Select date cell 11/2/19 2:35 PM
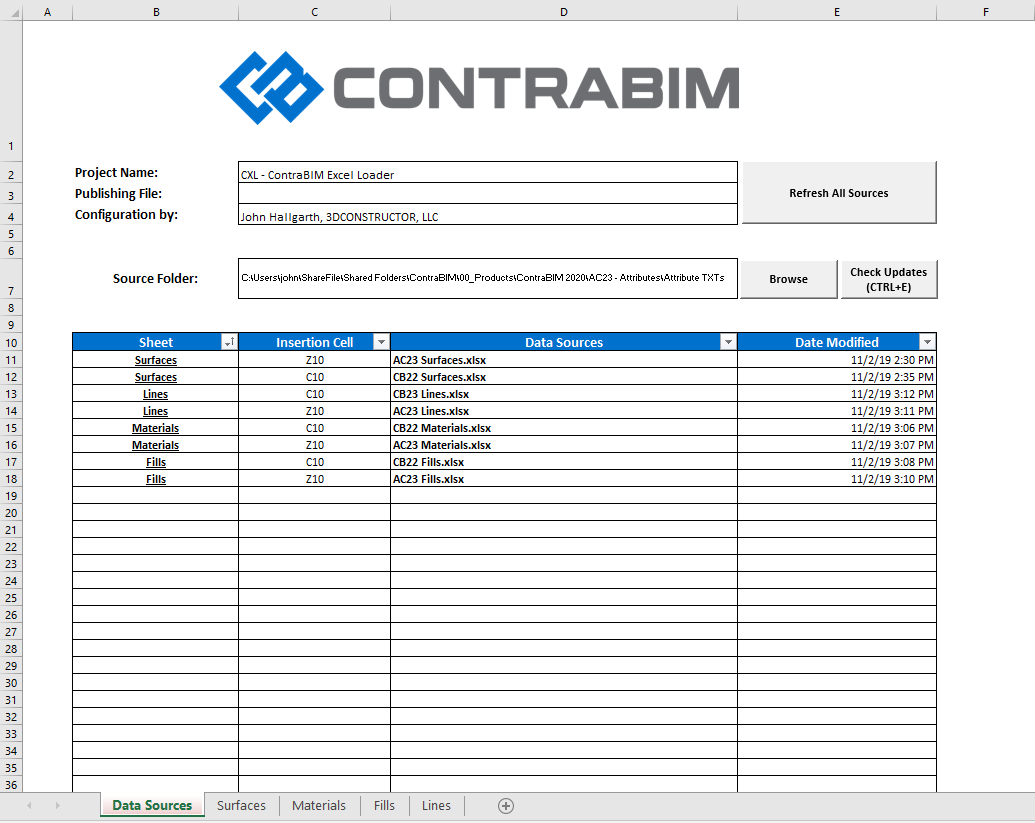 coord(837,377)
